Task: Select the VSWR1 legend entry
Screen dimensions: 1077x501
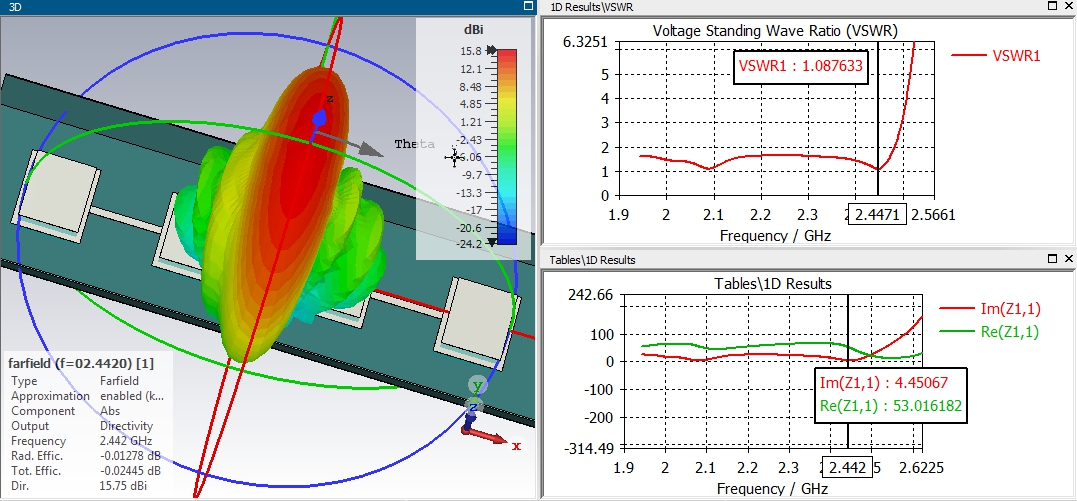Action: point(997,56)
